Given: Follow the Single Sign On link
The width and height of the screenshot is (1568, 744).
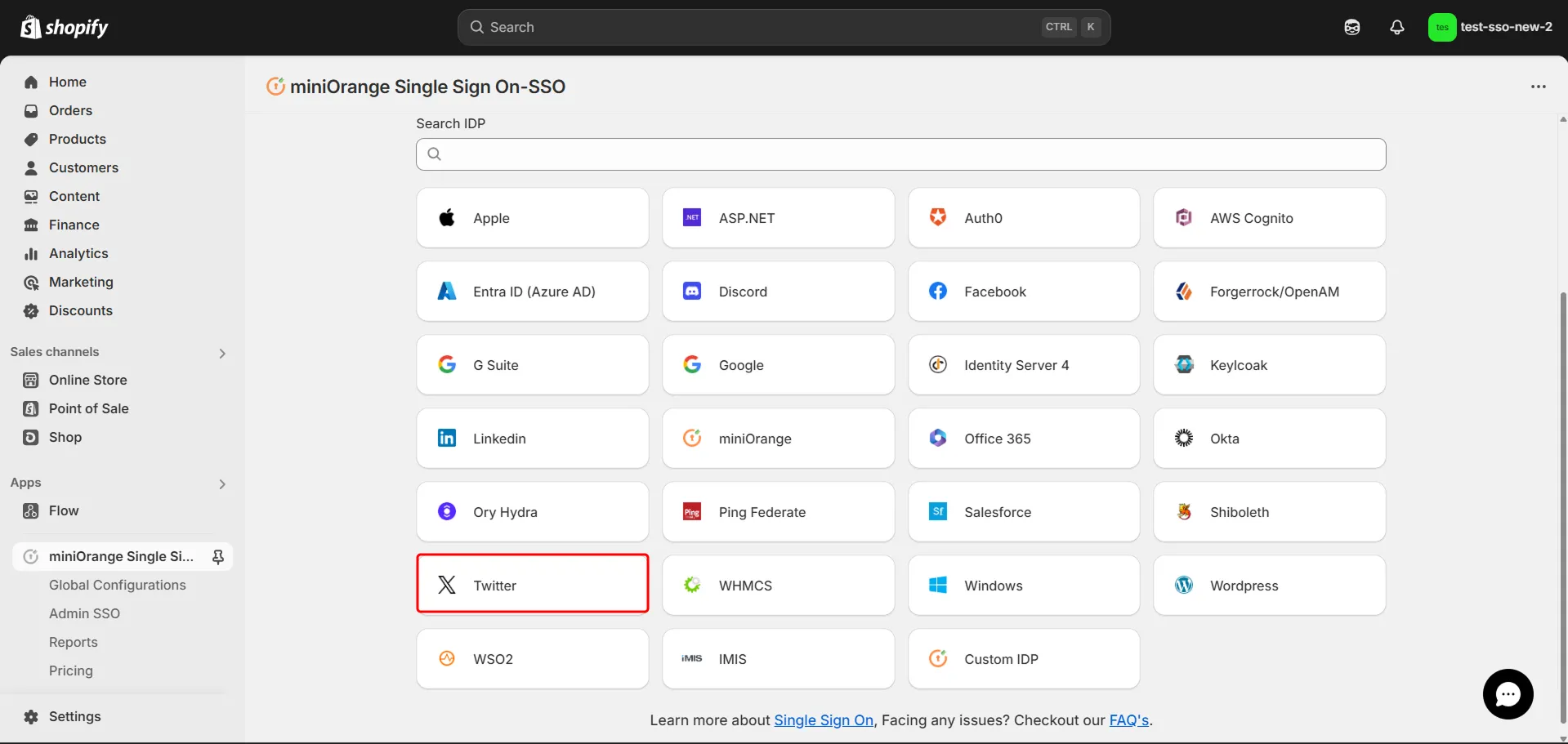Looking at the screenshot, I should coord(824,720).
